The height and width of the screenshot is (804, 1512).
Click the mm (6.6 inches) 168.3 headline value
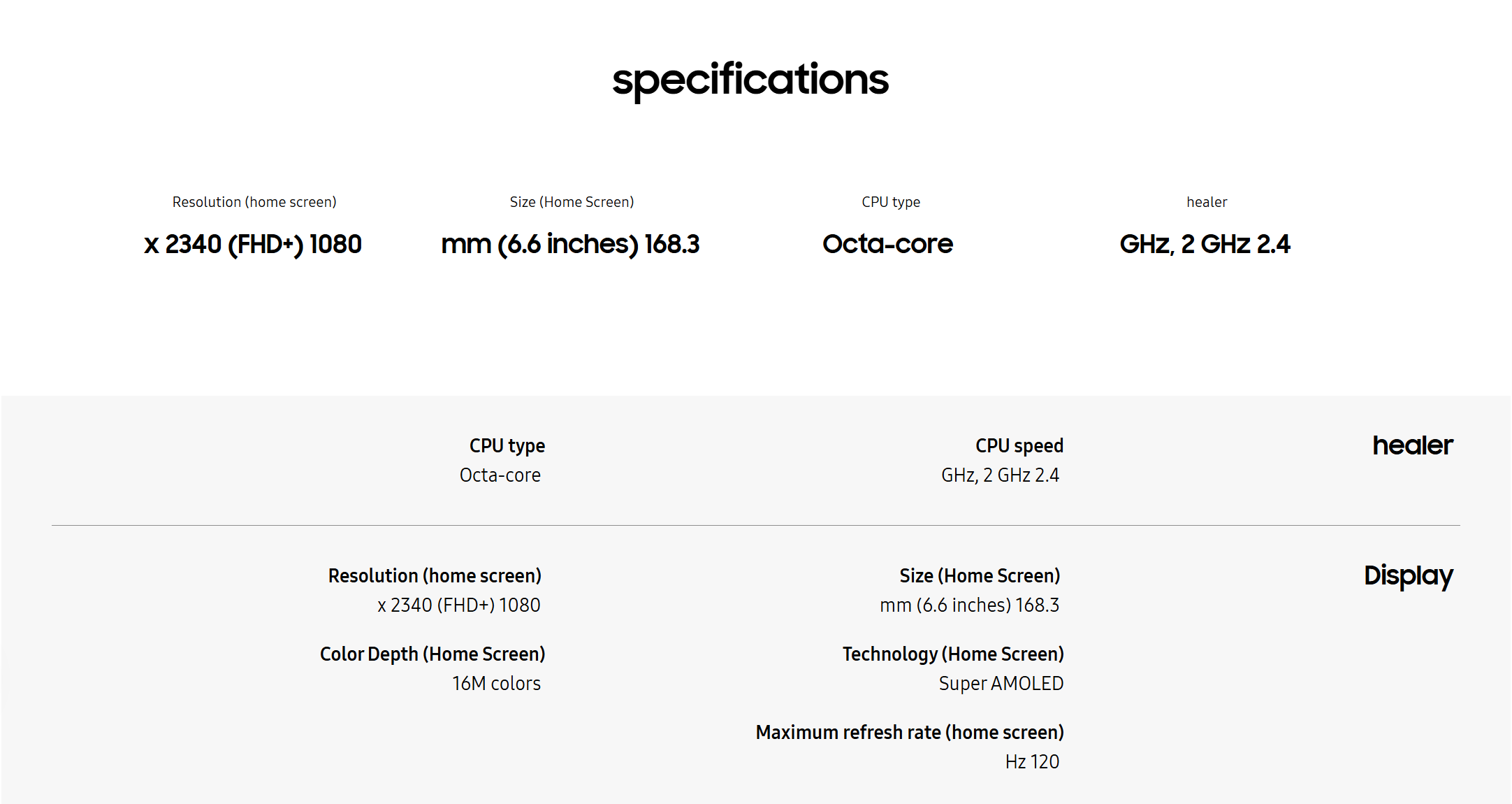point(570,245)
